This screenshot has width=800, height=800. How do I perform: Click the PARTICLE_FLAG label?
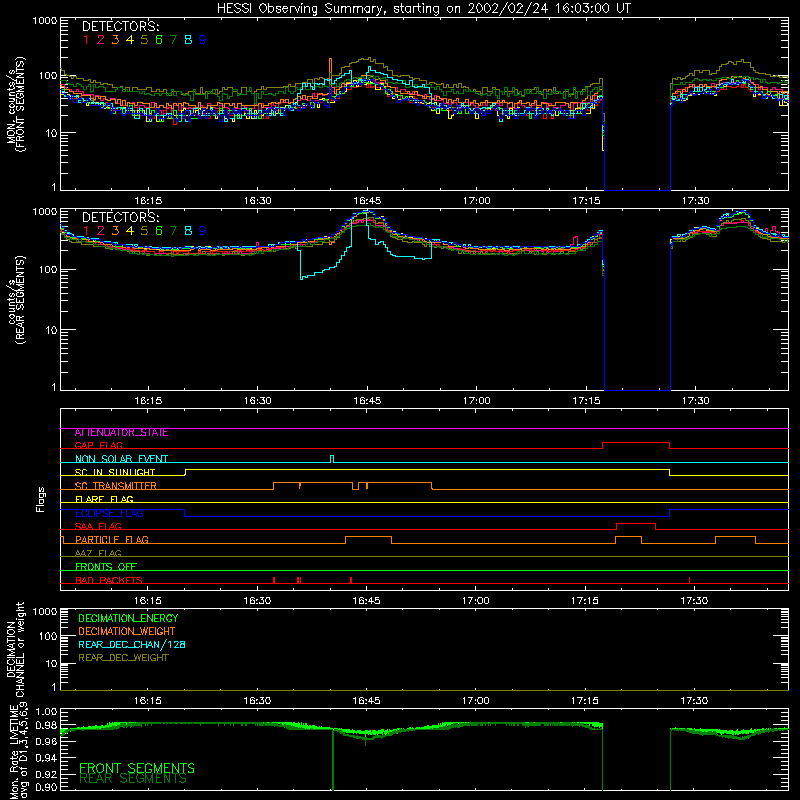tap(112, 540)
